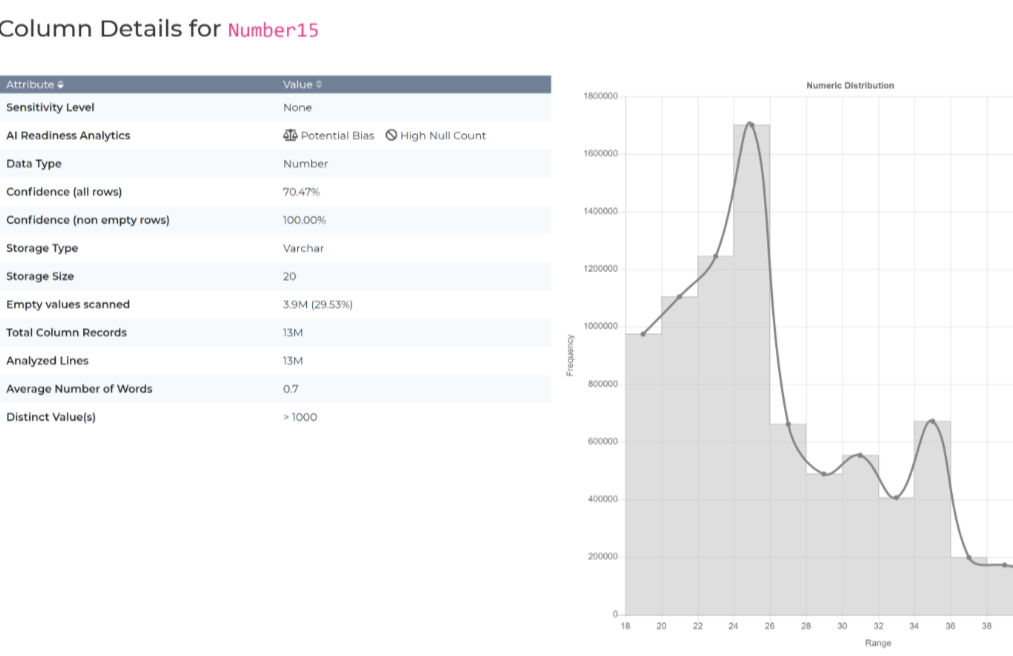Click the first histogram bar at range 19
1013x656 pixels.
click(x=643, y=480)
